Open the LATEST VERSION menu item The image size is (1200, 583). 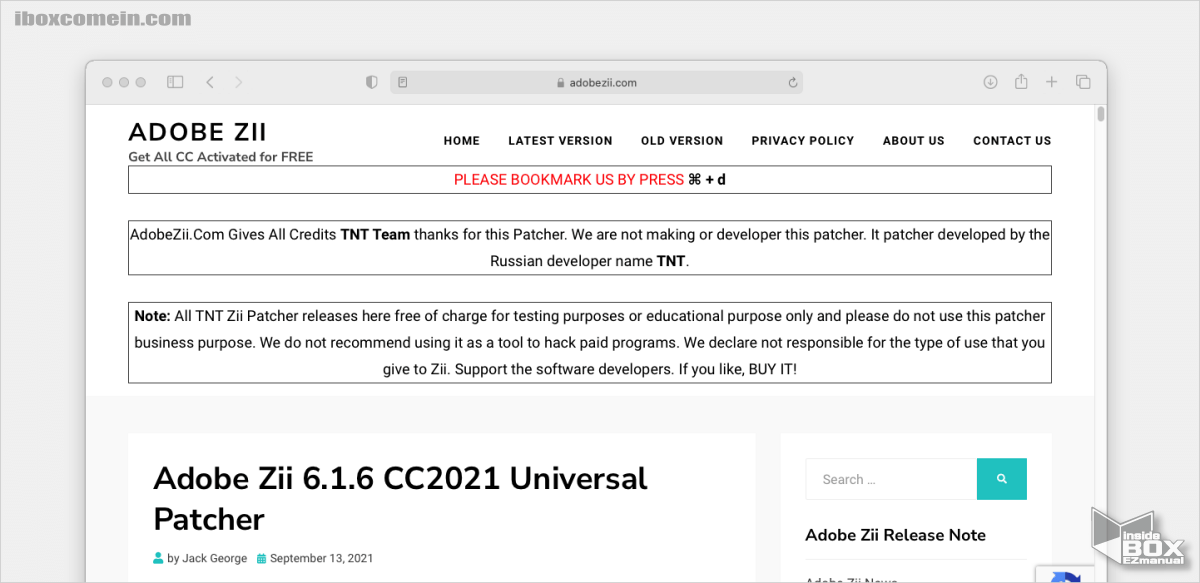click(560, 141)
